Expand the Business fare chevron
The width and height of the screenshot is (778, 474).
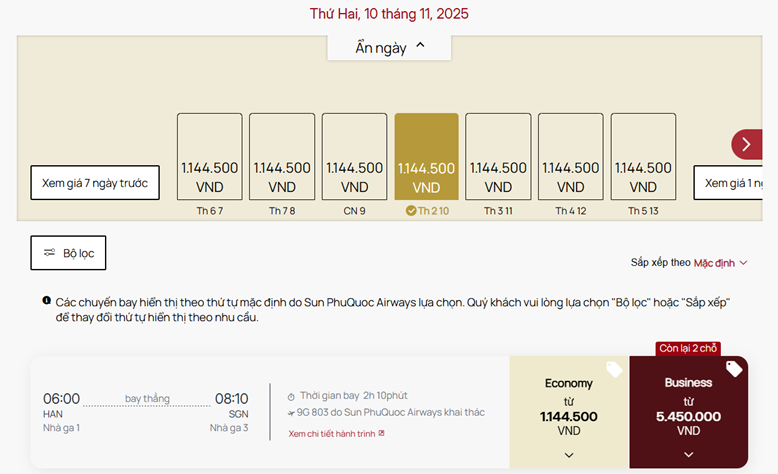pyautogui.click(x=689, y=455)
